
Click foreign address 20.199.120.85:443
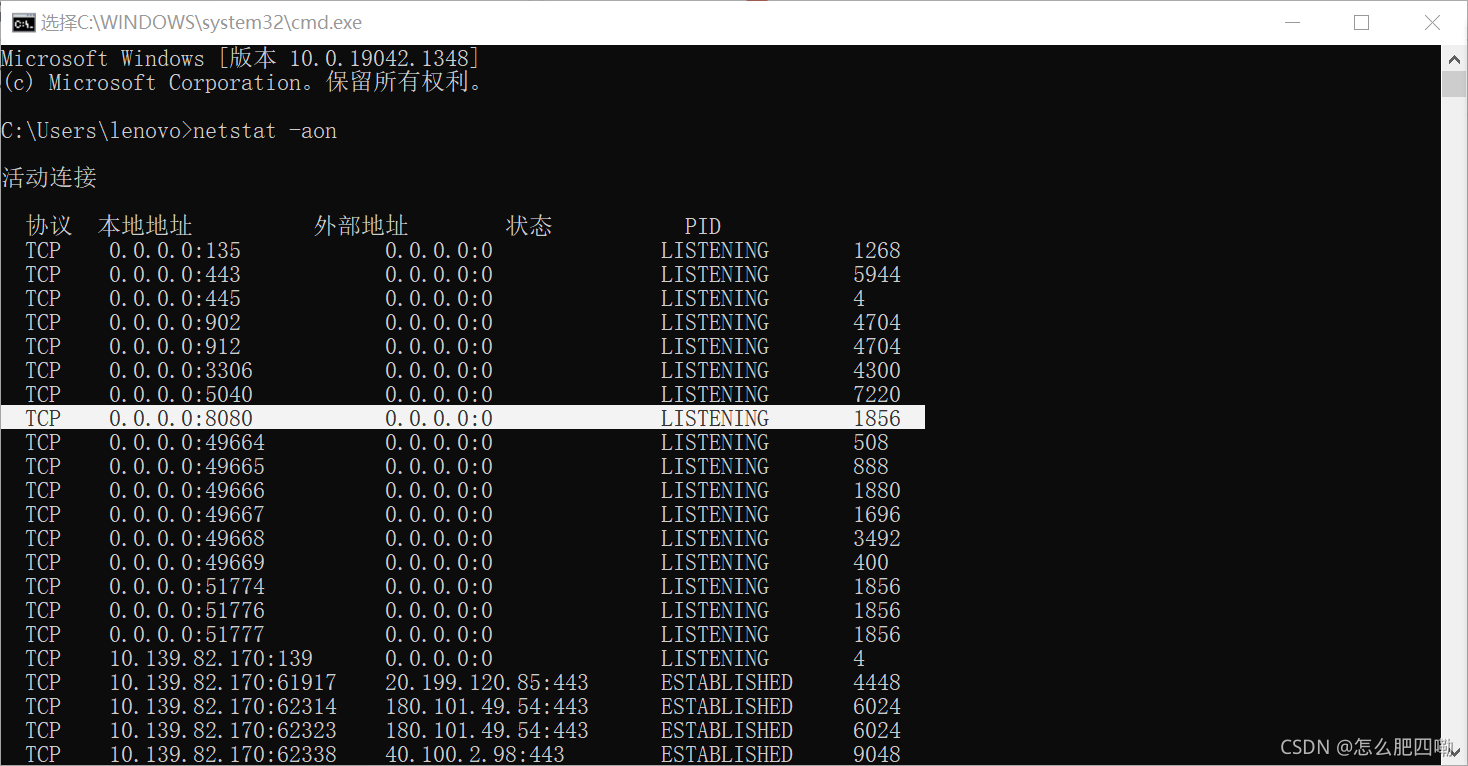coord(487,683)
